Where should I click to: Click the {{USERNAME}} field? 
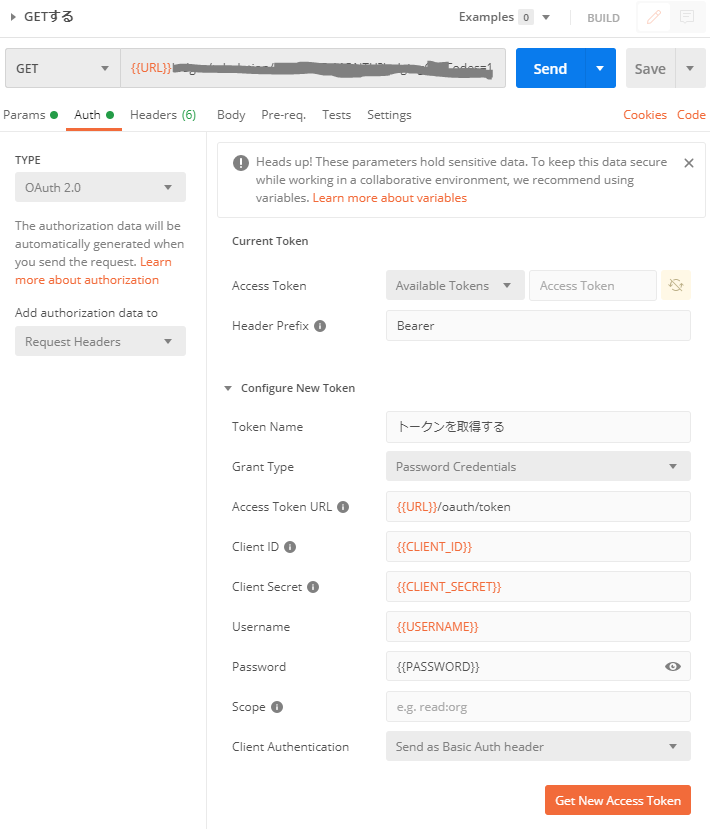(x=538, y=627)
